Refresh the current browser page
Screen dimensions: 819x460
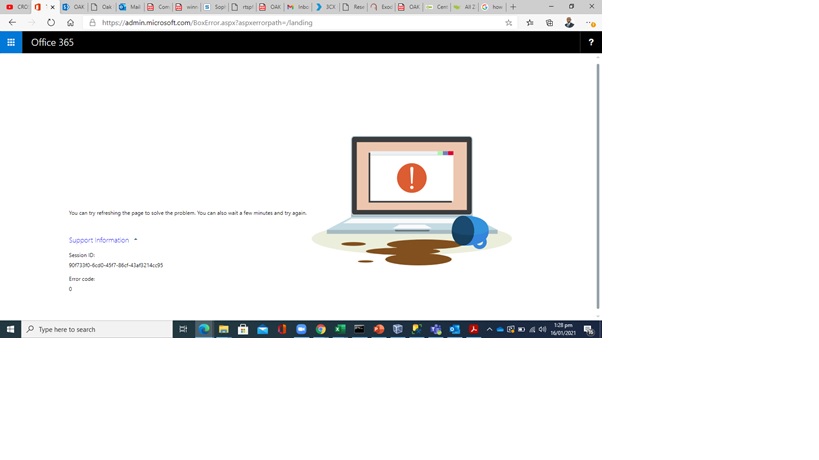(x=51, y=22)
